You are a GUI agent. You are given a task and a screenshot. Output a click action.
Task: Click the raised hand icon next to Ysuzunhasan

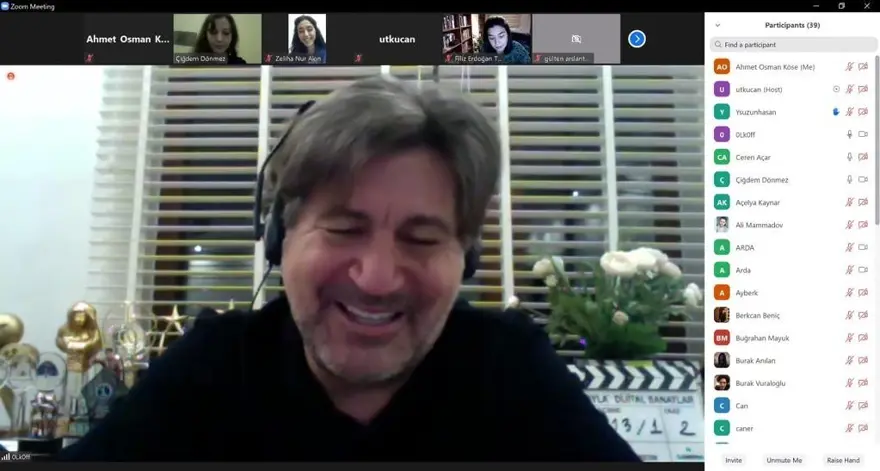pyautogui.click(x=836, y=112)
